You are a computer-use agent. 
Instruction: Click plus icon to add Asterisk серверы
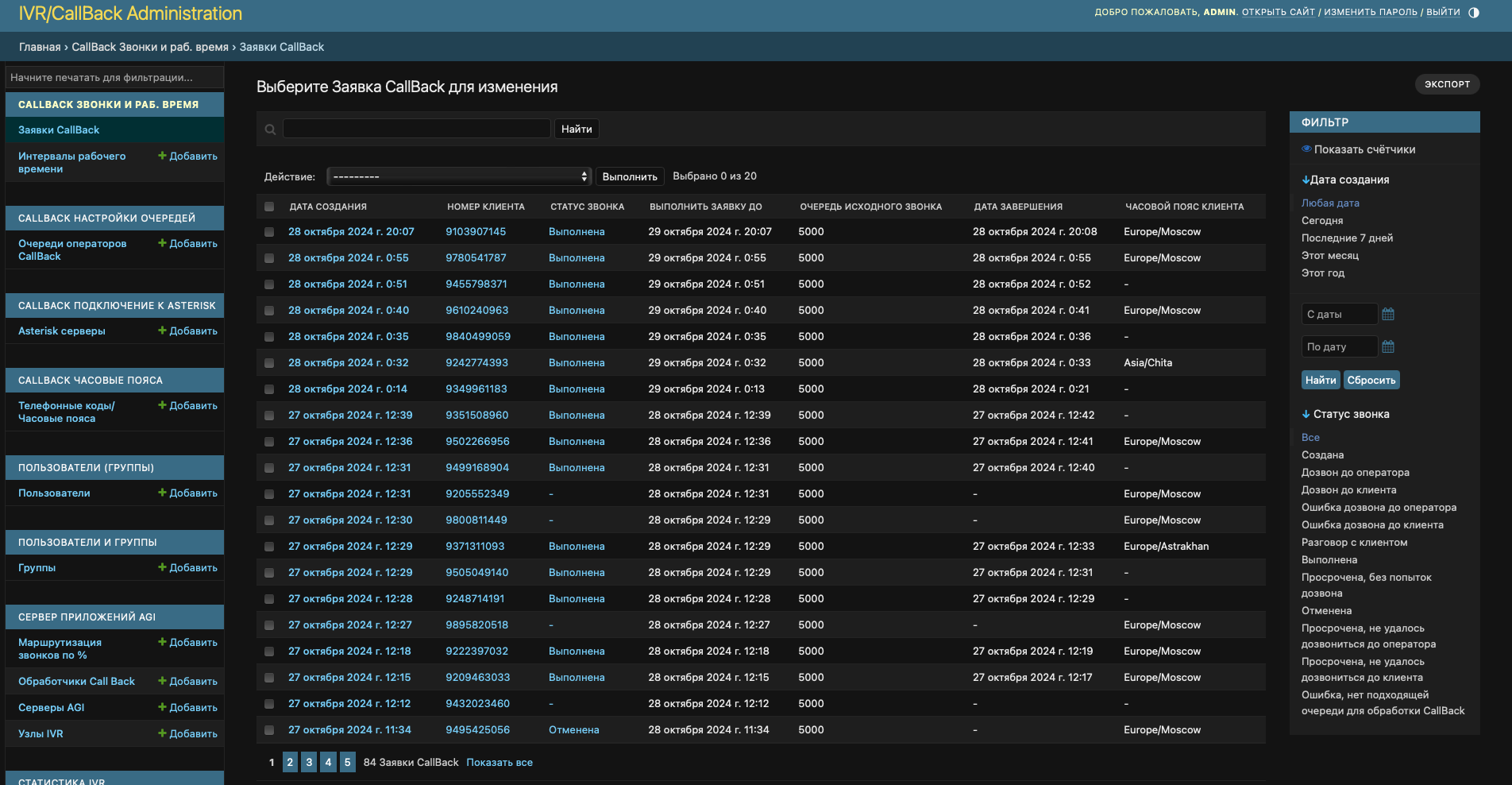[162, 331]
